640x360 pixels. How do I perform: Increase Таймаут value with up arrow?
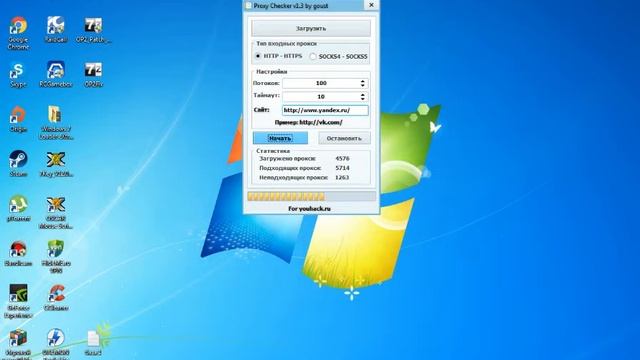[x=362, y=95]
